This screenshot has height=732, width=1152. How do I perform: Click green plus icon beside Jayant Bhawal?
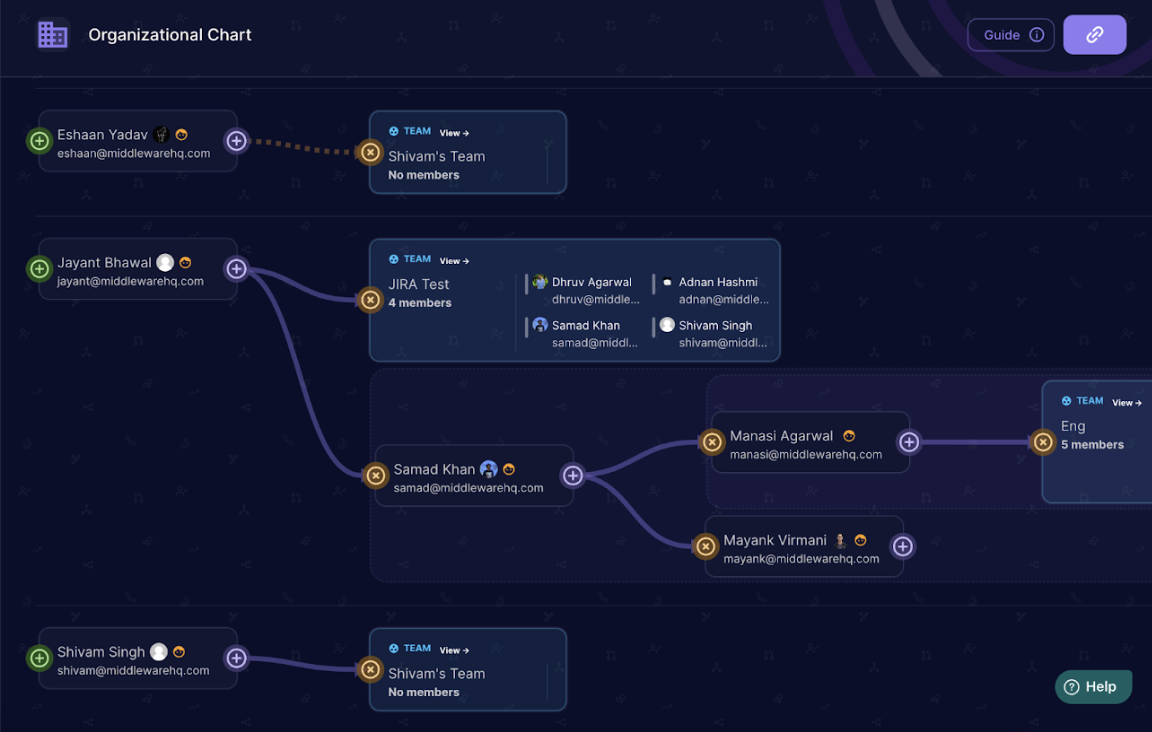point(39,269)
